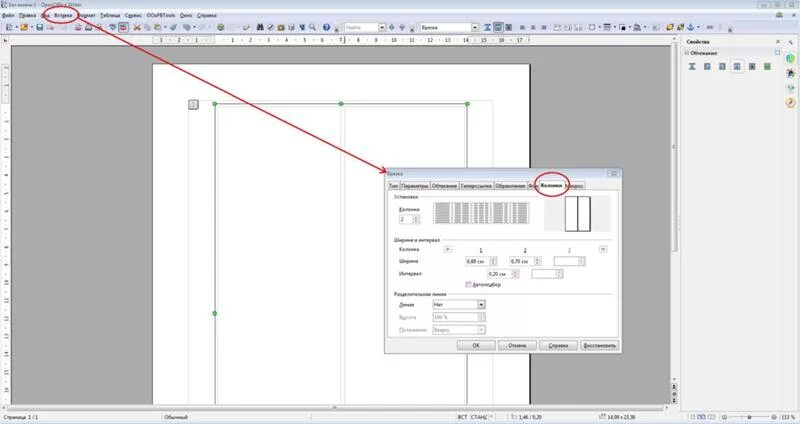Click the New document toolbar icon
The width and height of the screenshot is (800, 424).
[x=9, y=28]
